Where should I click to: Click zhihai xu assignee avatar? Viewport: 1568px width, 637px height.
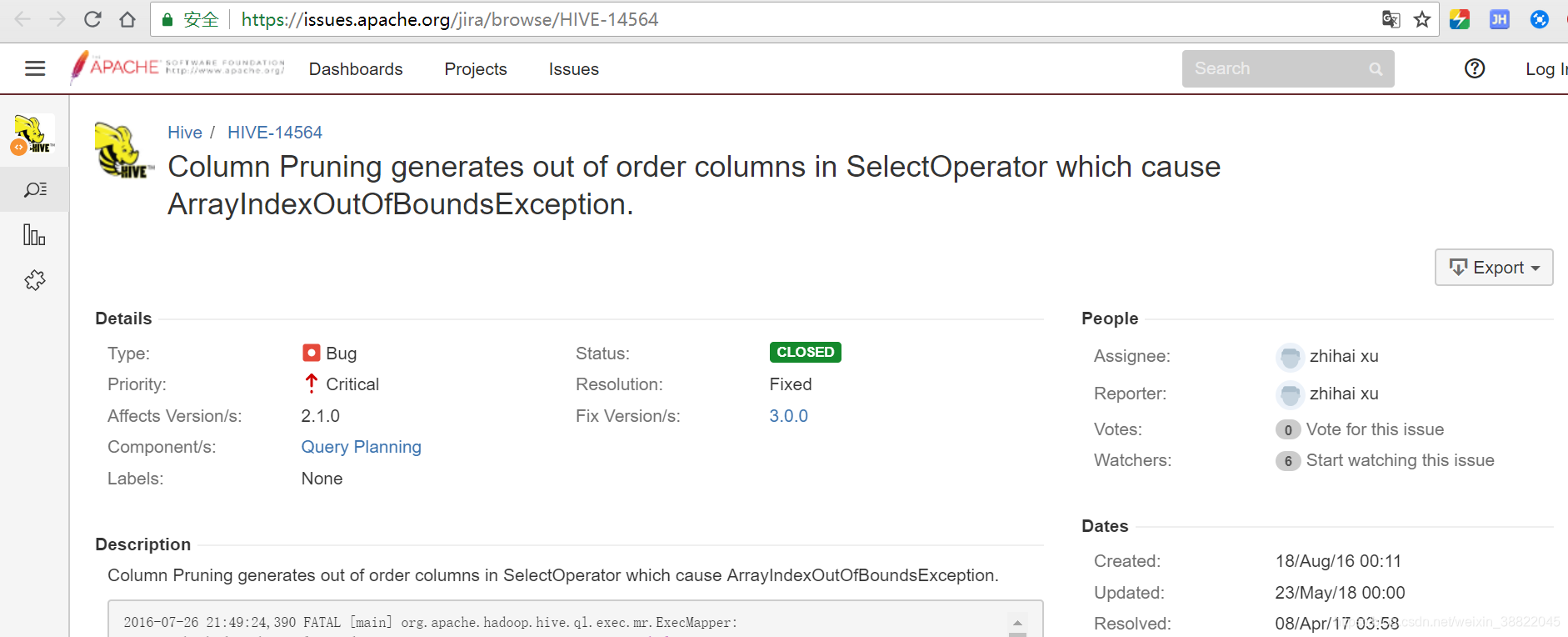click(x=1290, y=357)
